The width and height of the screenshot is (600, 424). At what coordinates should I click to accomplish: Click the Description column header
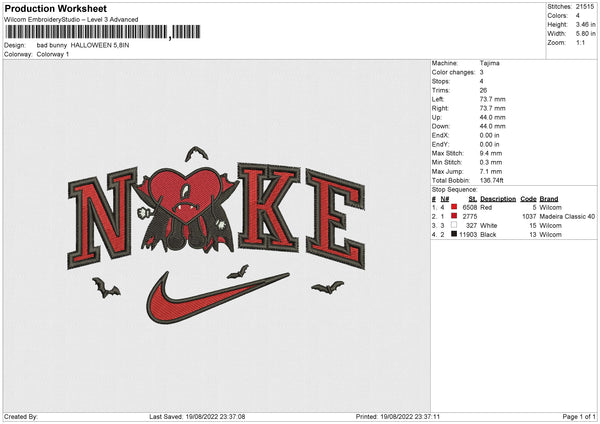click(x=498, y=199)
